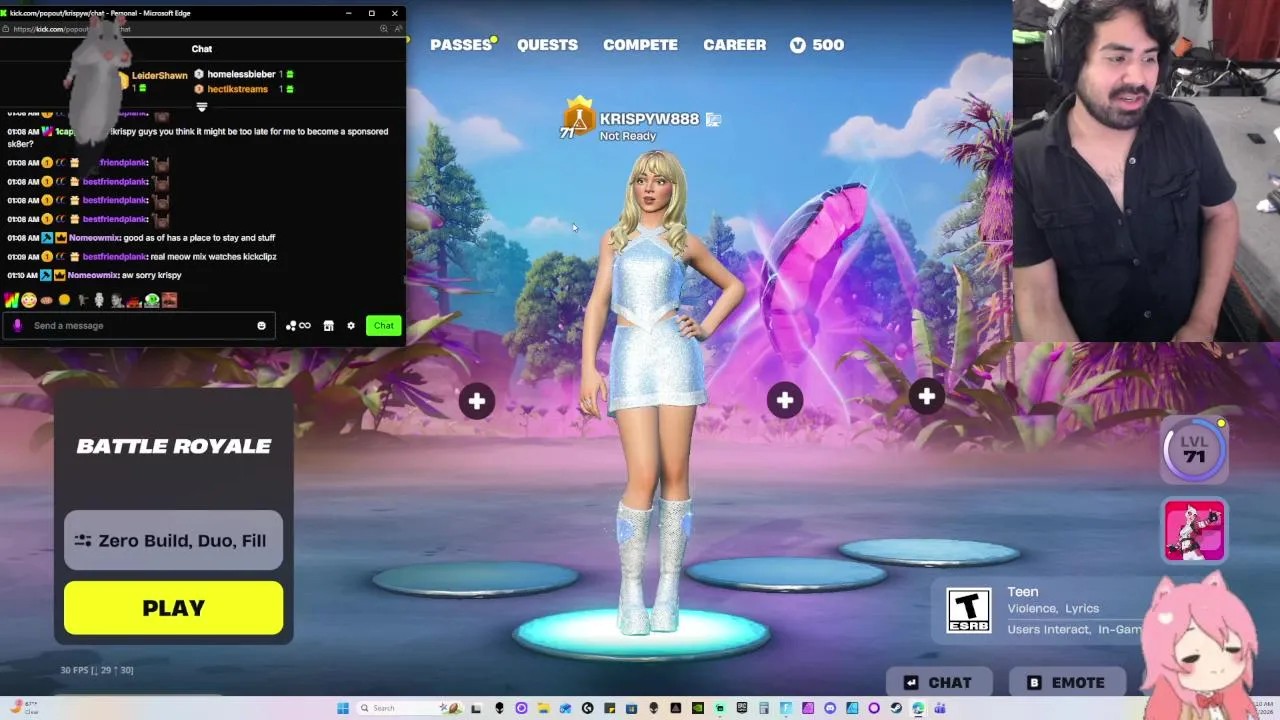
Task: Click the green Chat send button
Action: point(384,325)
